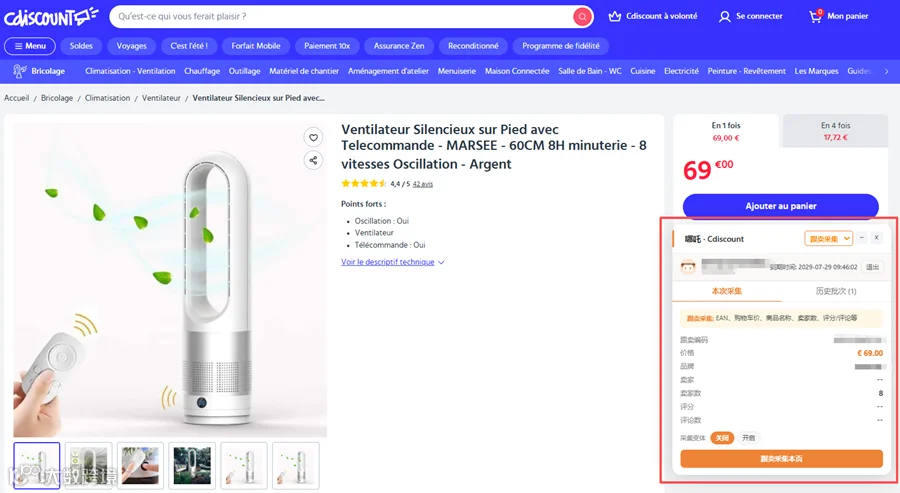The image size is (900, 493).
Task: Select the 关闭 variant collection toggle
Action: click(x=722, y=438)
